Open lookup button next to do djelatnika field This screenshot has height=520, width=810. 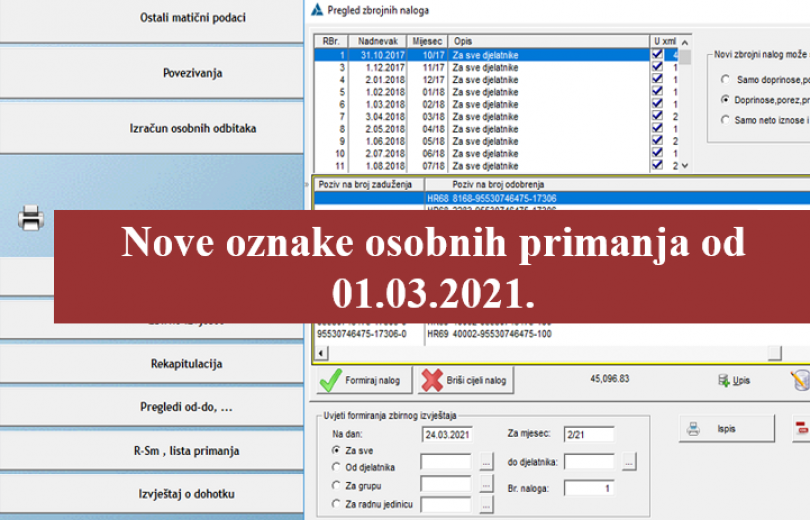(629, 462)
